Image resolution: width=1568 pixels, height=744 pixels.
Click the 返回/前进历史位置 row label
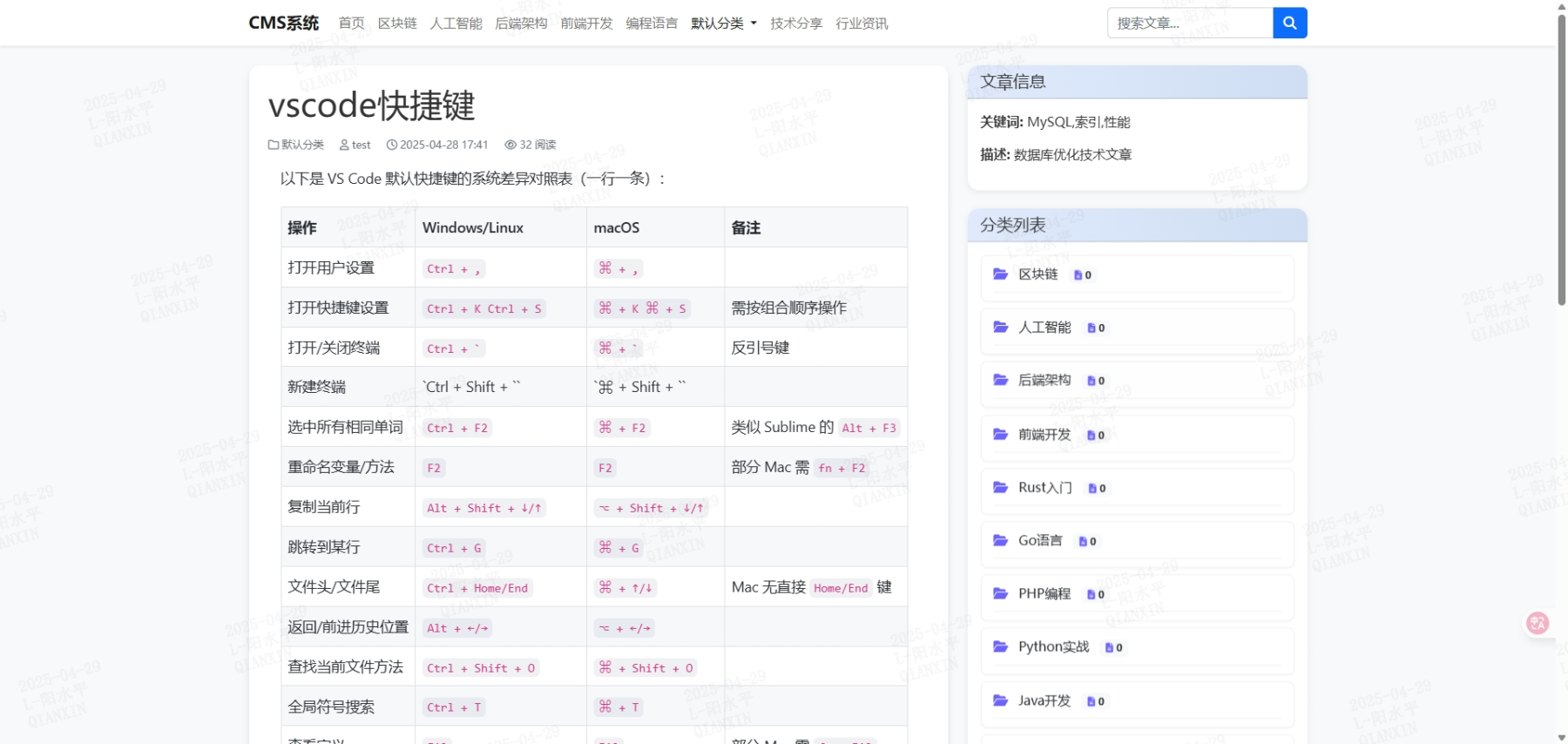pyautogui.click(x=348, y=626)
